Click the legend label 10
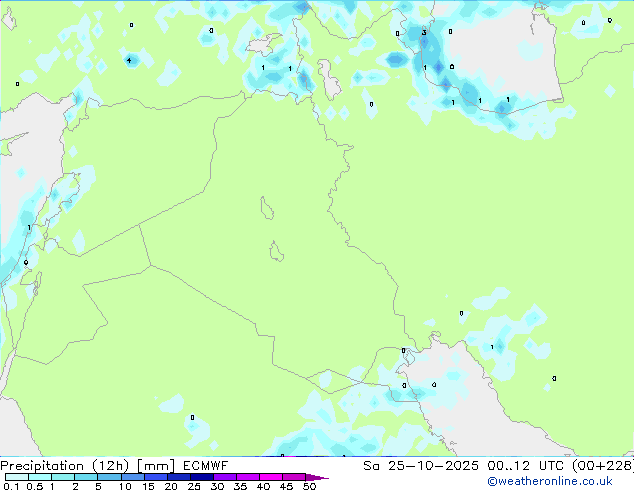Viewport: 634px width, 490px height. pos(125,486)
